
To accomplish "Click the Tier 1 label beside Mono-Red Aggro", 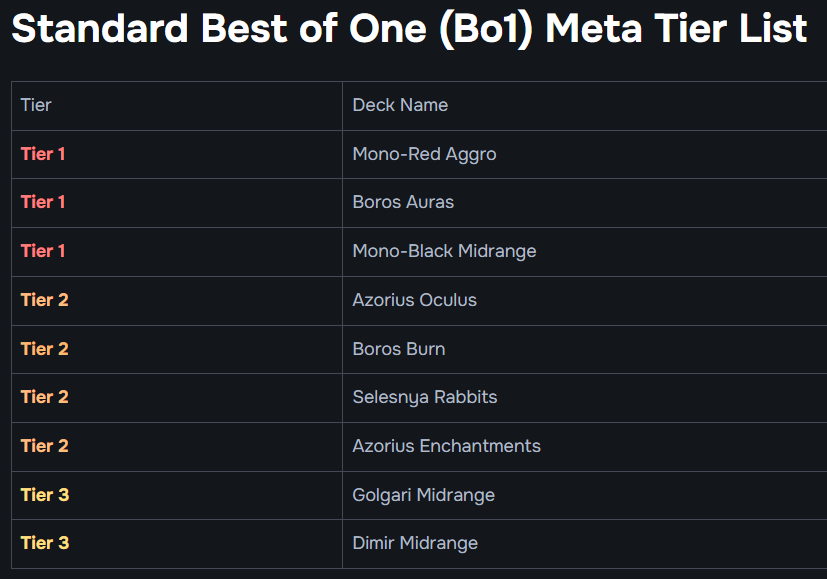I will pos(43,154).
